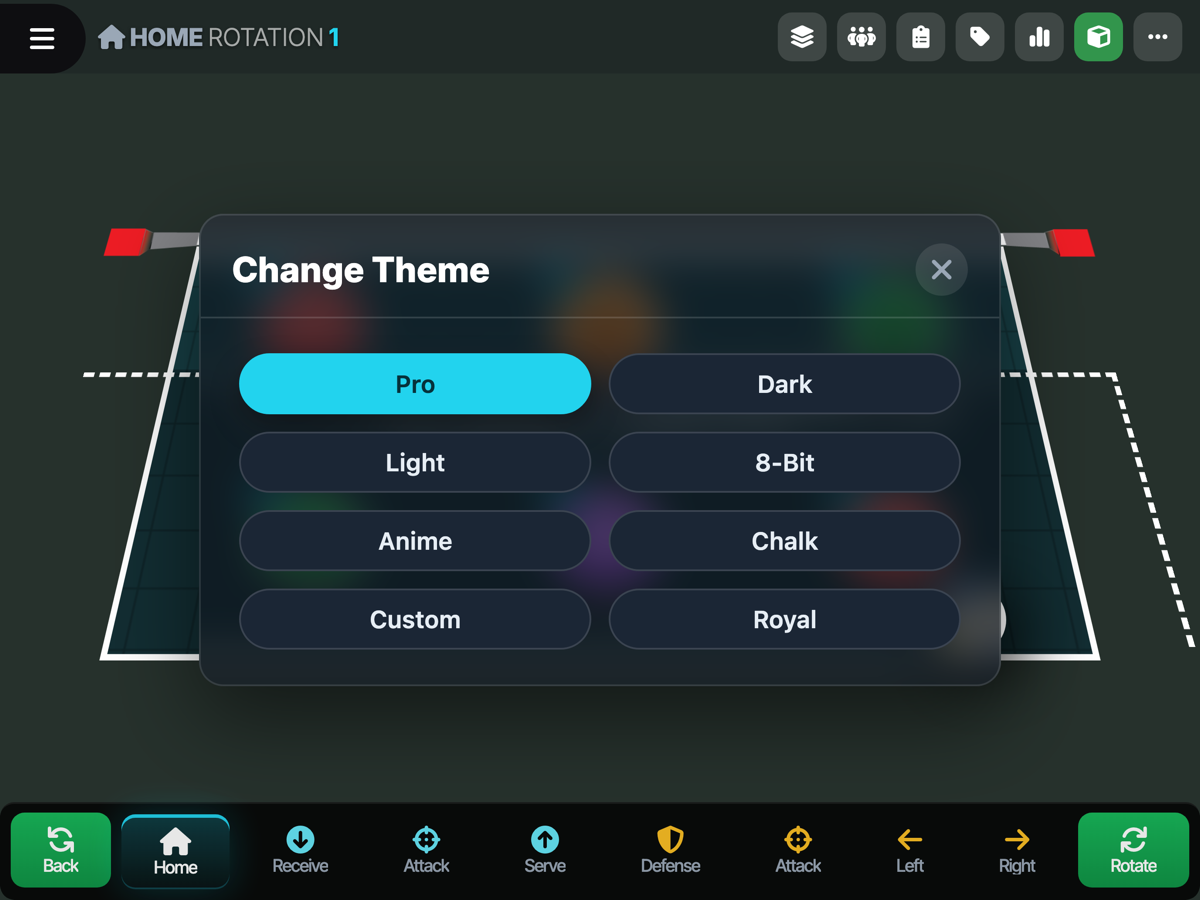This screenshot has width=1200, height=900.
Task: Open the hamburger menu
Action: pos(42,38)
